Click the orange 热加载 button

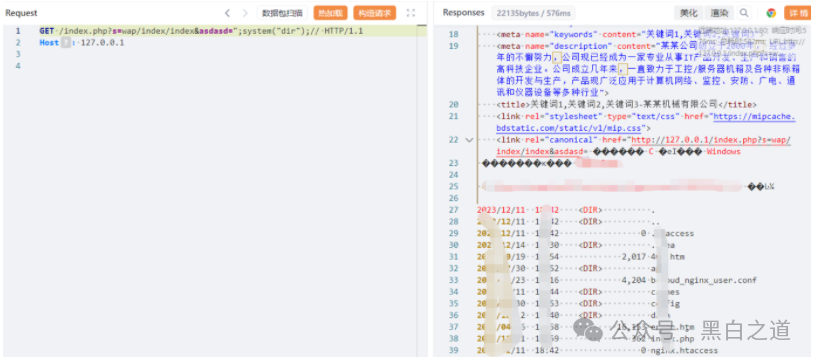[x=330, y=13]
